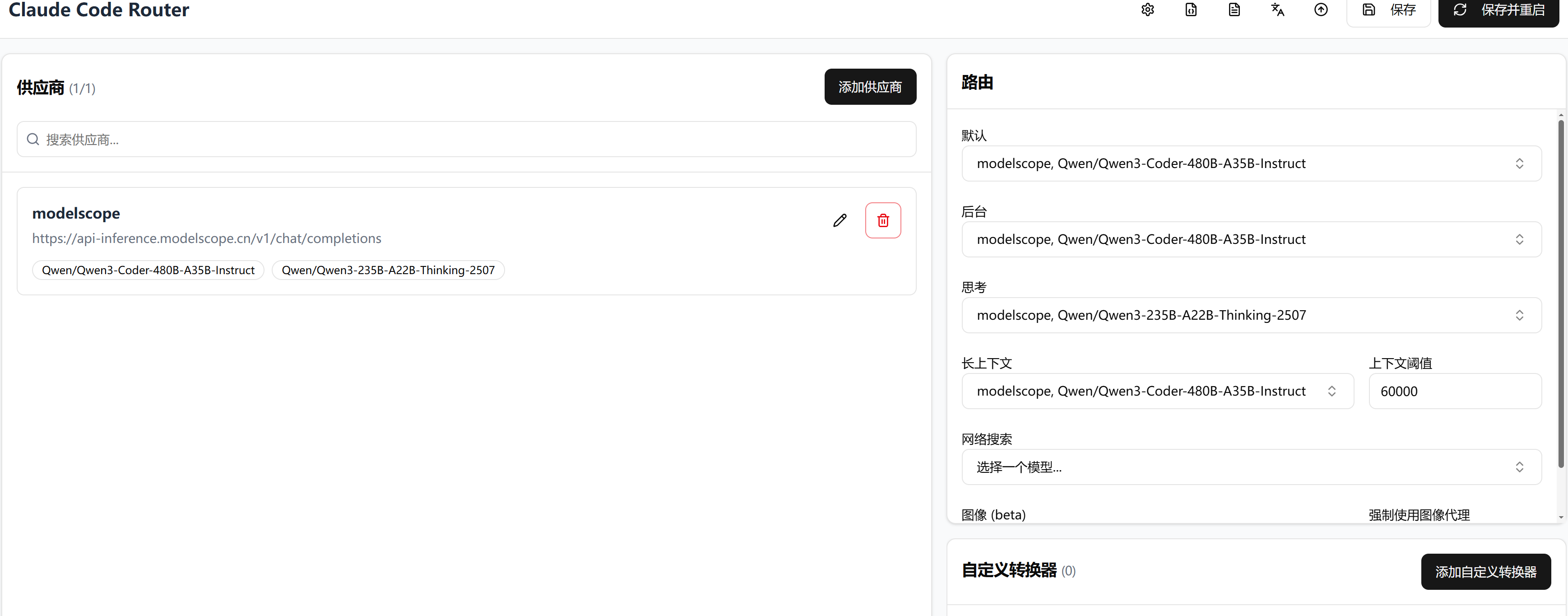Click the 搜索供应商 search field
This screenshot has width=1568, height=616.
pos(466,140)
